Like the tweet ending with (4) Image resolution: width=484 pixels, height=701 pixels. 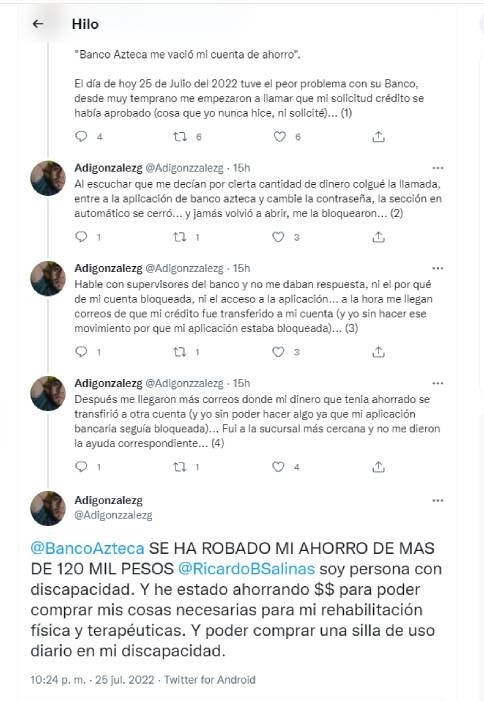click(278, 467)
